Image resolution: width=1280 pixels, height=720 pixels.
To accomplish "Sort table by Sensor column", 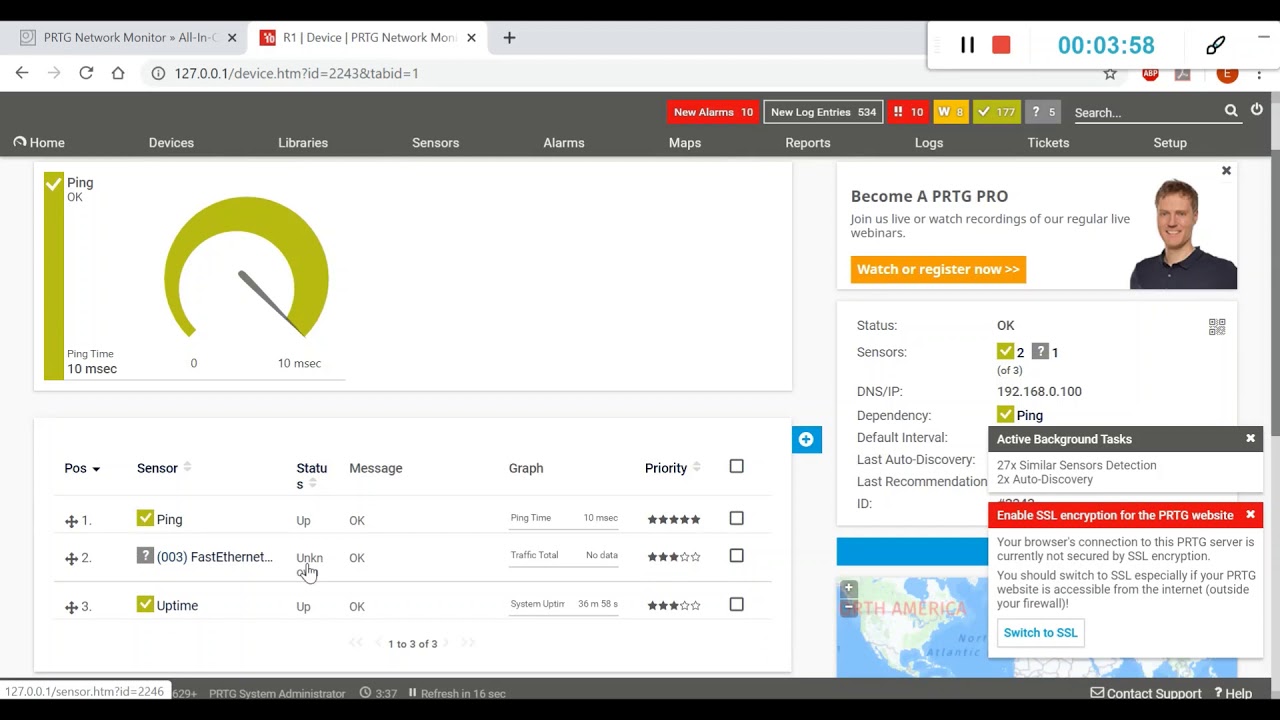I will click(x=163, y=468).
